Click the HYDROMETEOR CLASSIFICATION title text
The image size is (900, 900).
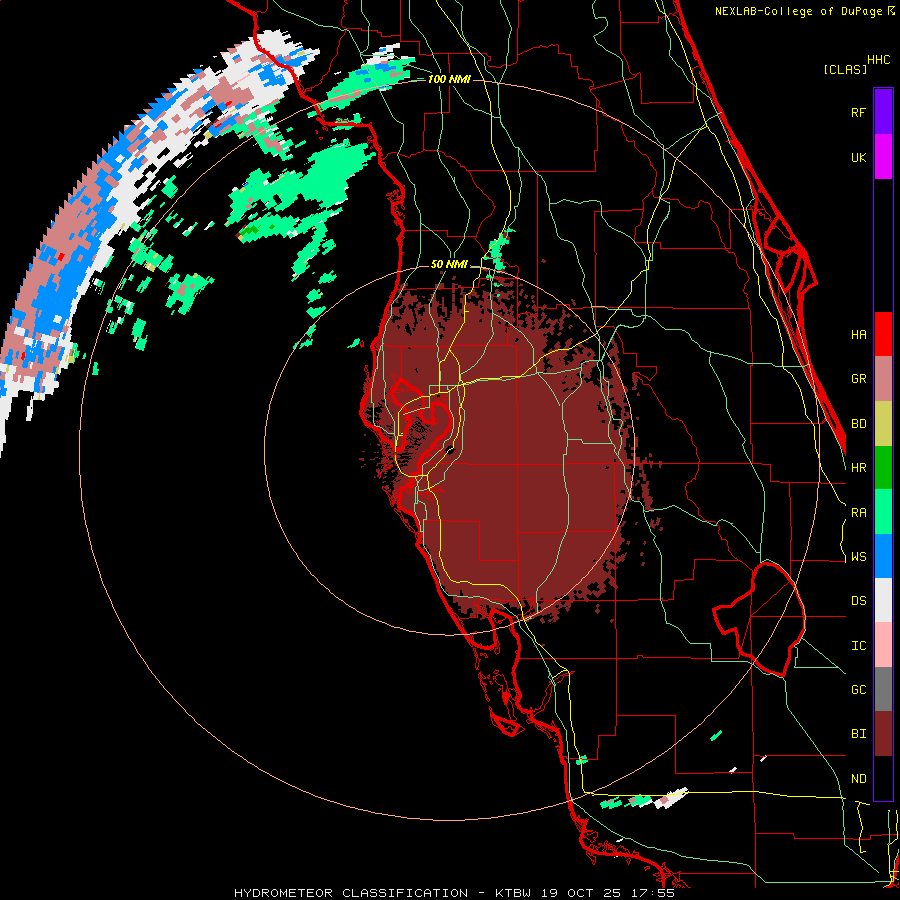(x=351, y=893)
